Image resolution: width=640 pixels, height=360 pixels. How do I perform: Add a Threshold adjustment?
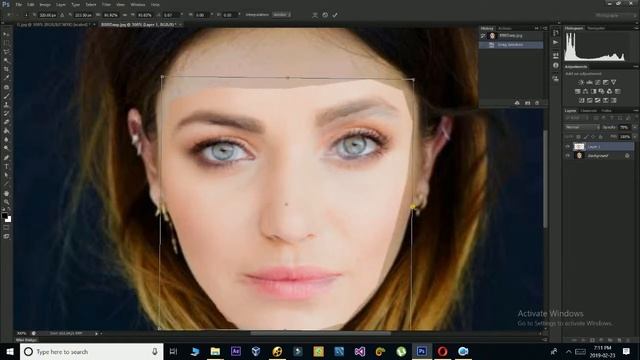[x=598, y=100]
